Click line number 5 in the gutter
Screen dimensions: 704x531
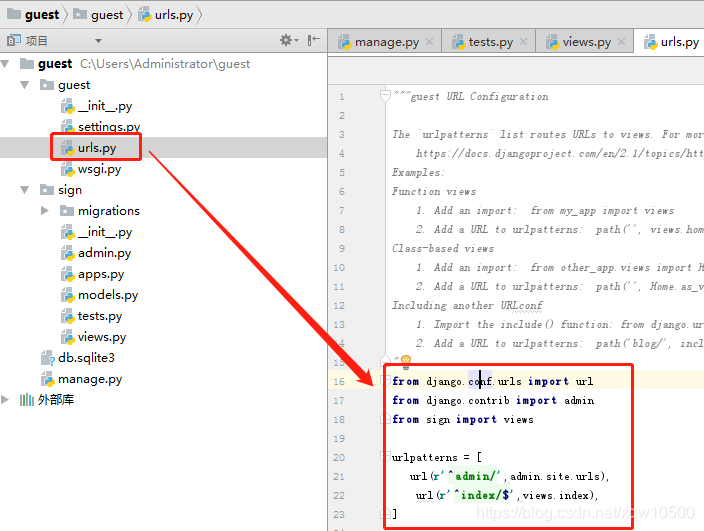tap(342, 173)
